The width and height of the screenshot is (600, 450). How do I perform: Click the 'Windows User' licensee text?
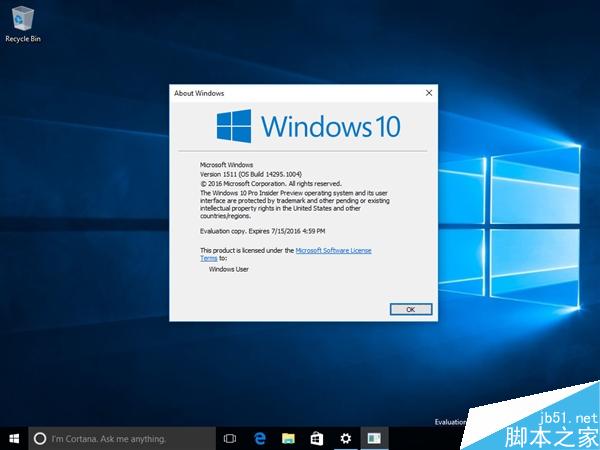pos(228,269)
